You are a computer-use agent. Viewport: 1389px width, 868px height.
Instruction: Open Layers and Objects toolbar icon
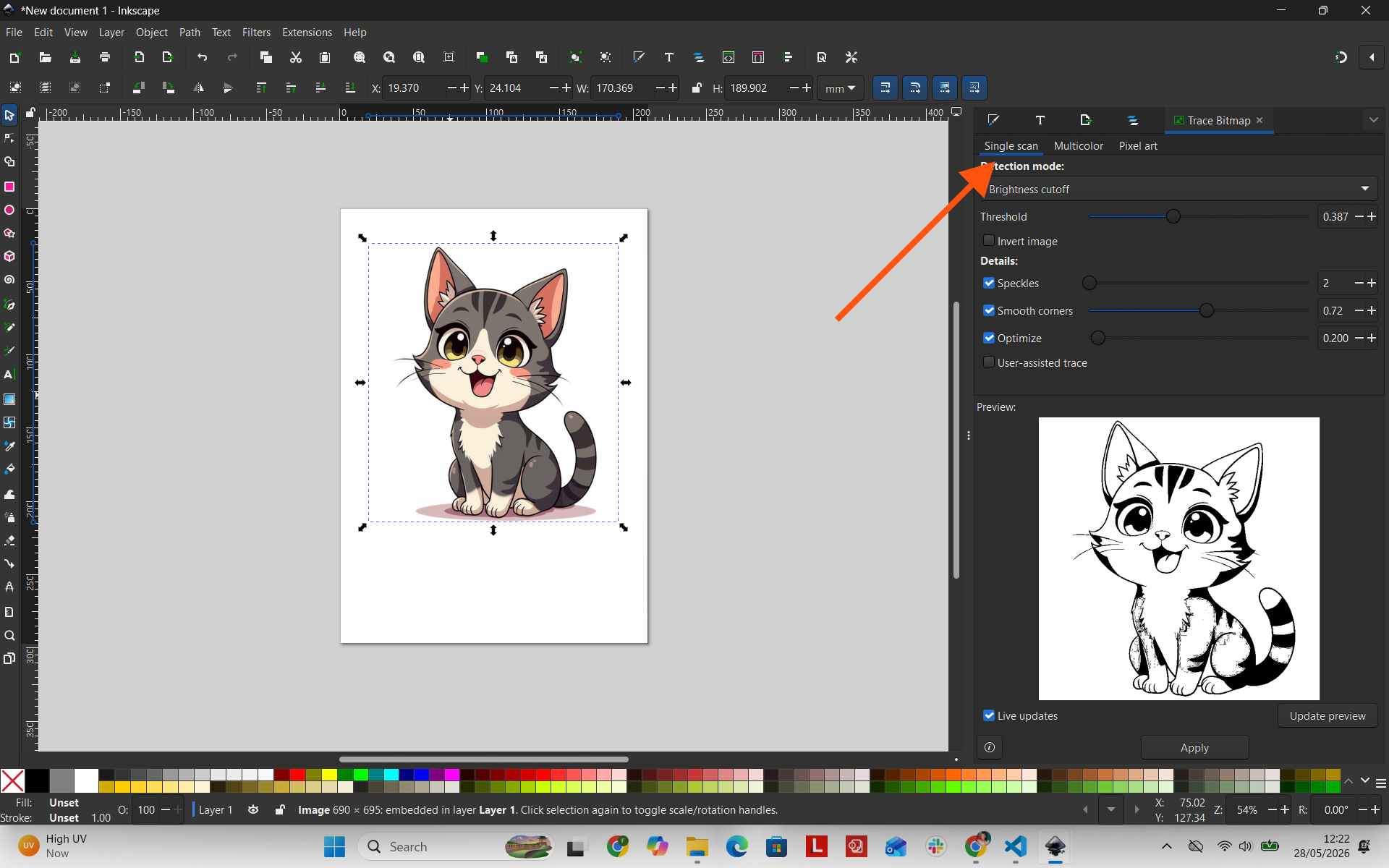(x=699, y=57)
